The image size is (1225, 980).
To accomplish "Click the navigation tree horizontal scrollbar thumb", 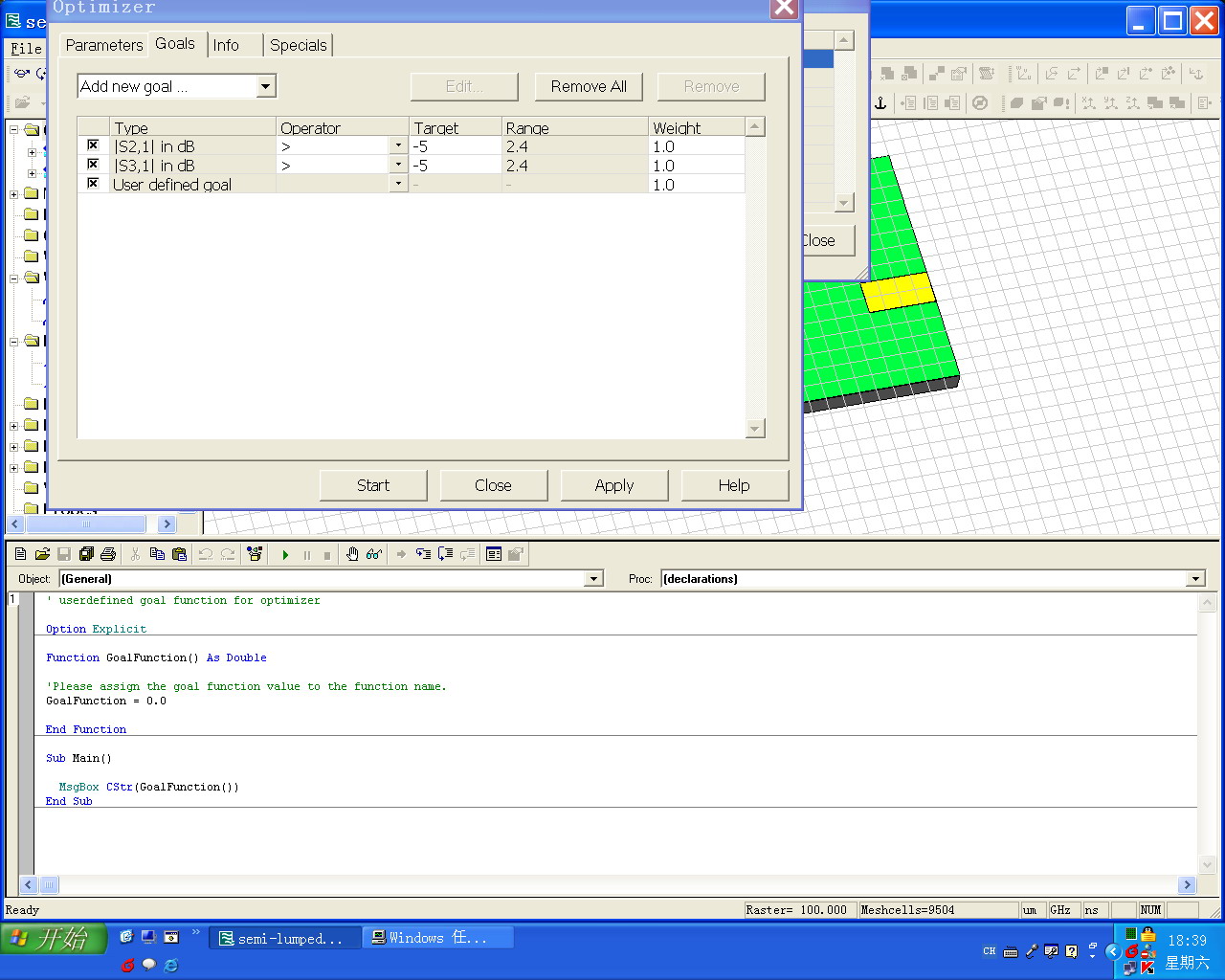I will tap(86, 523).
